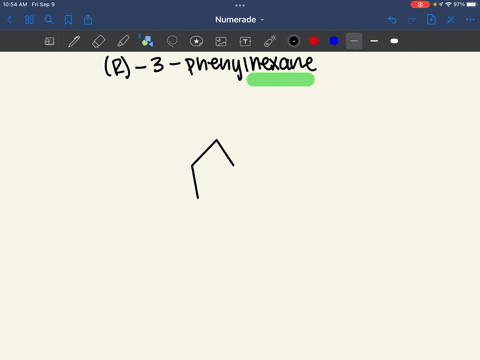Redo the last action
The width and height of the screenshot is (480, 360).
point(412,20)
